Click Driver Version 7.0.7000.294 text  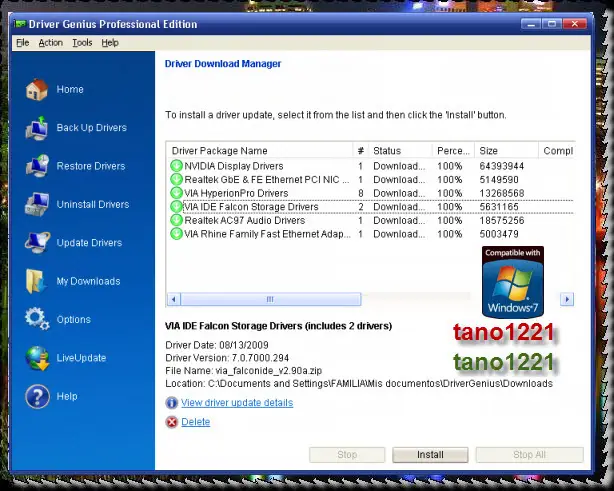pos(227,358)
